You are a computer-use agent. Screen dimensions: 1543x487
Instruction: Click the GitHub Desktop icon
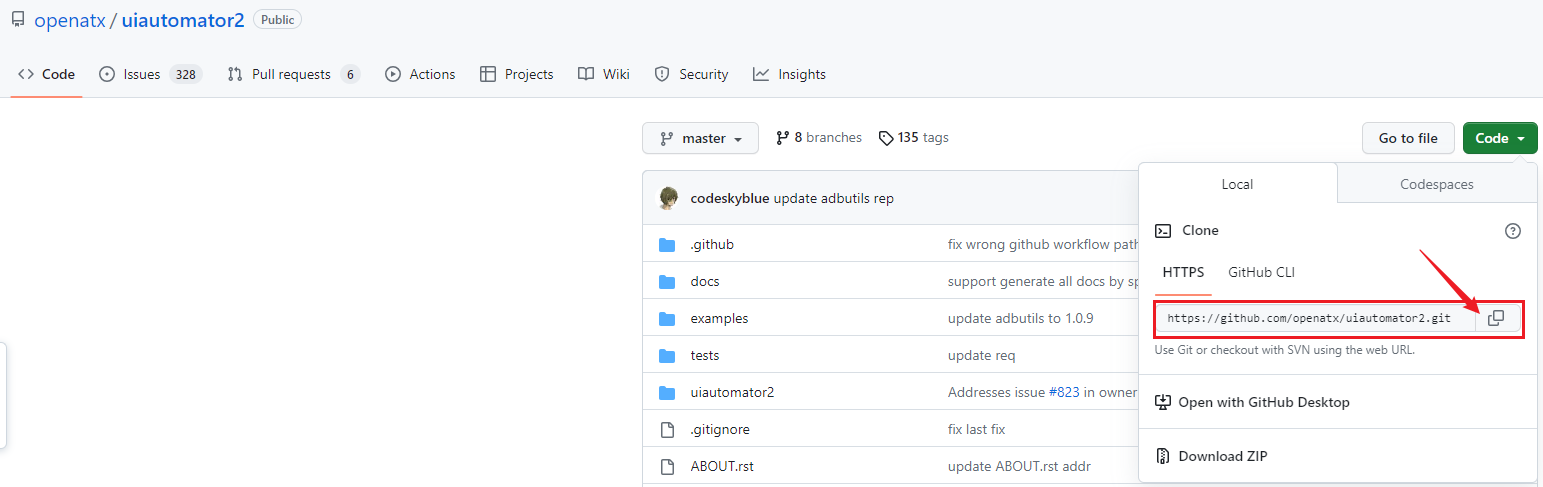pyautogui.click(x=1163, y=402)
